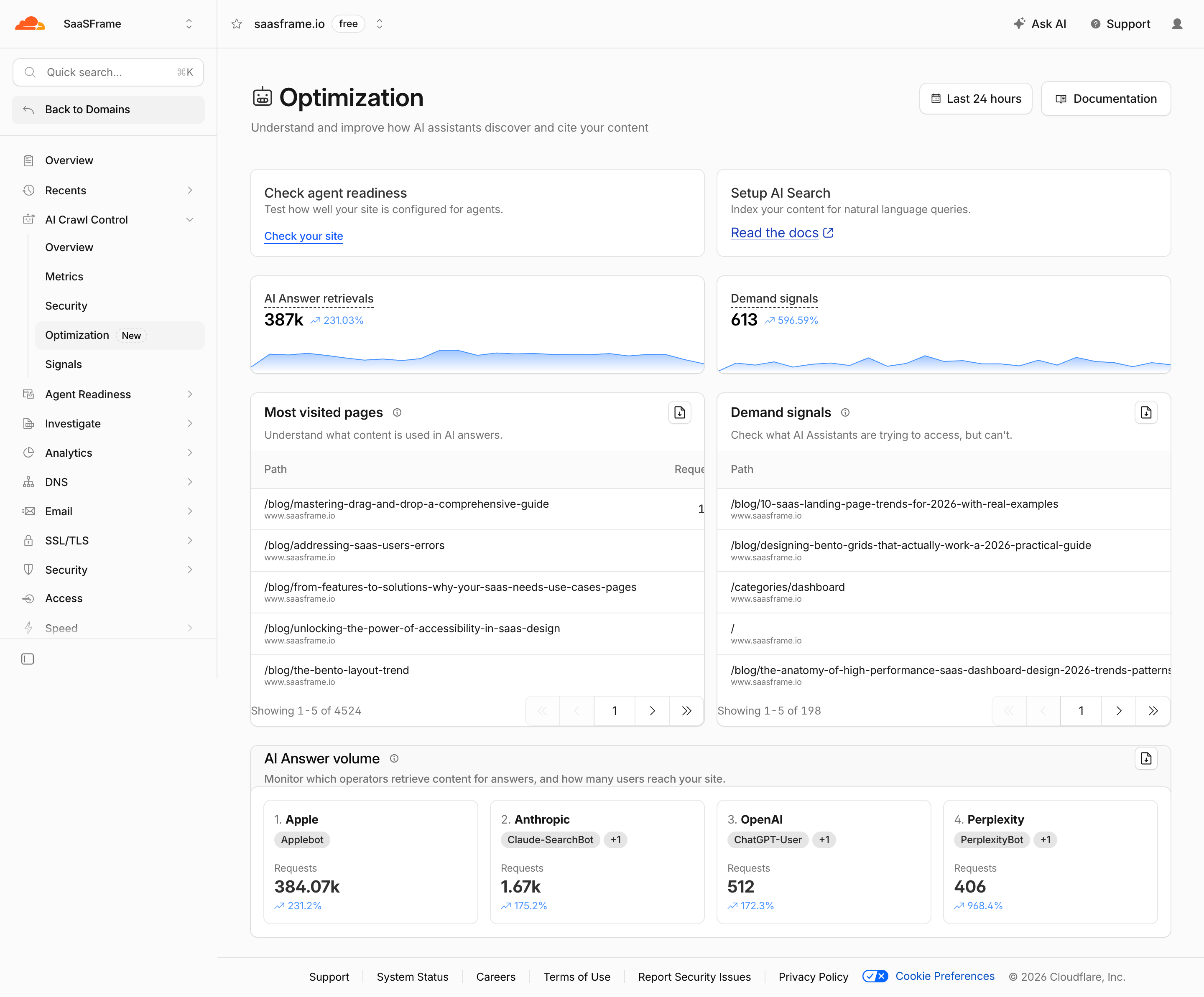This screenshot has width=1204, height=997.
Task: Show info beside the Demand signals table title
Action: pyautogui.click(x=845, y=412)
